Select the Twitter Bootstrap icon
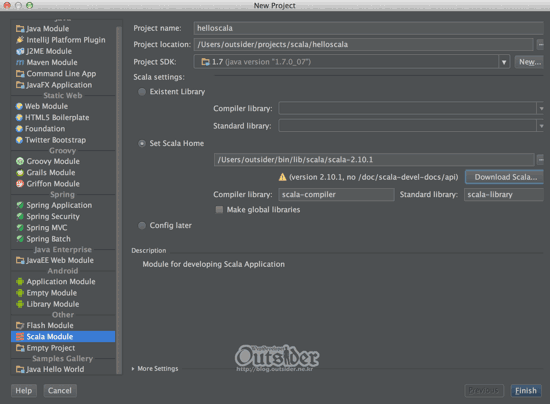 coord(19,140)
